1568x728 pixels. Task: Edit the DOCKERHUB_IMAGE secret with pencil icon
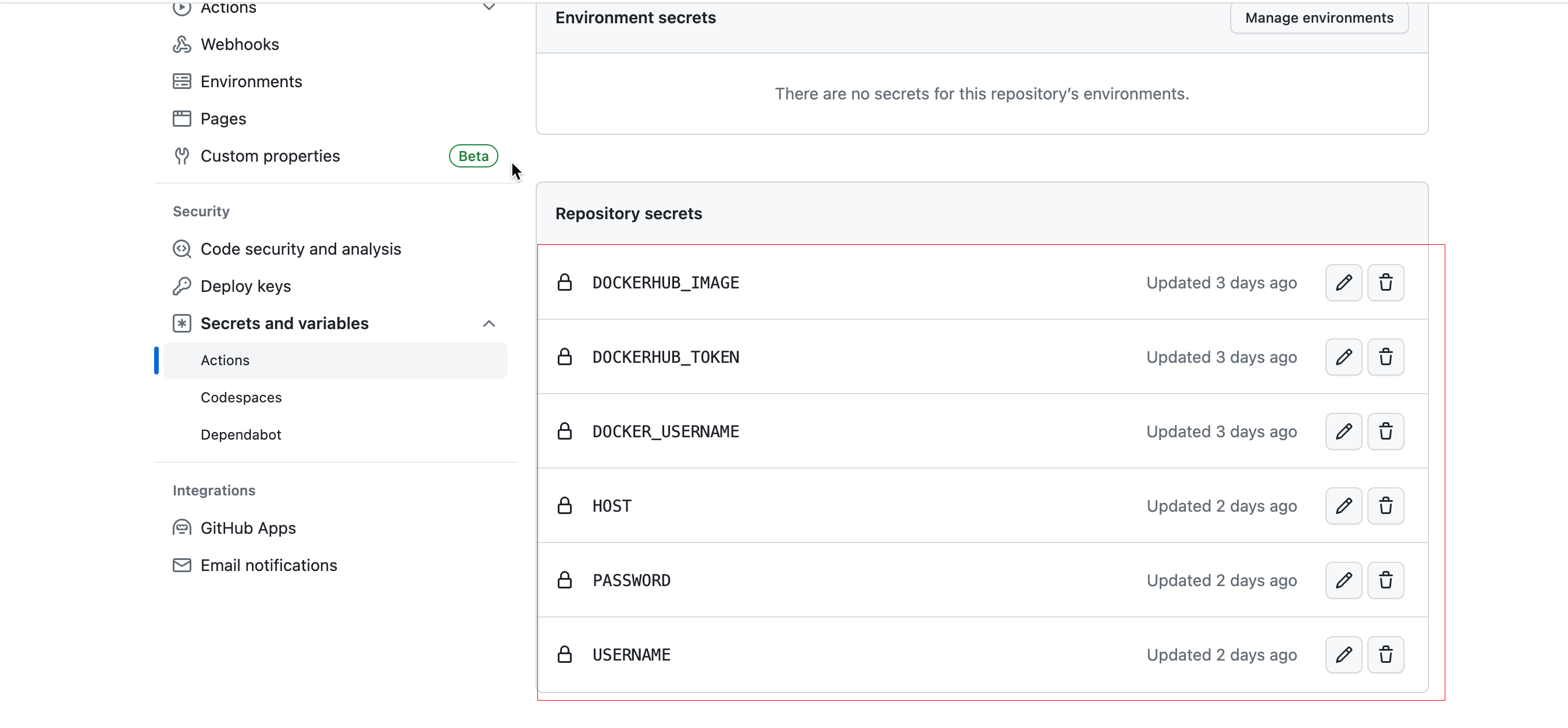point(1344,283)
